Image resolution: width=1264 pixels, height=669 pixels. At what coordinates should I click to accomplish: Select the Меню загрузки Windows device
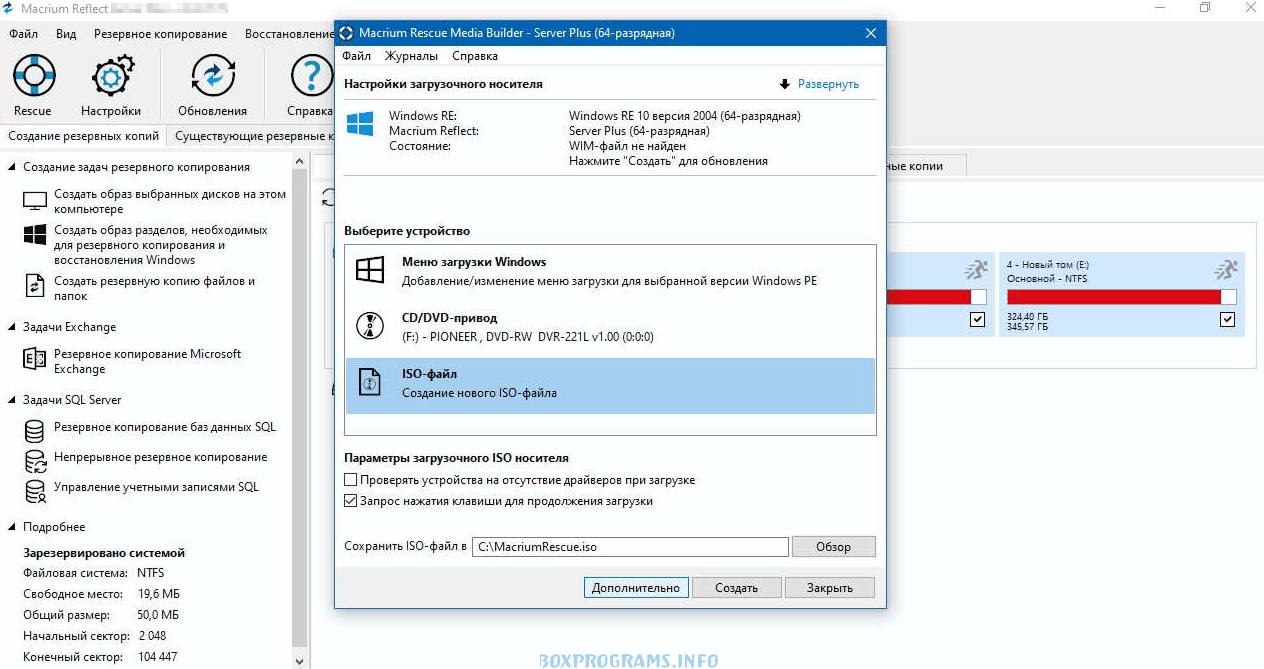(x=610, y=272)
